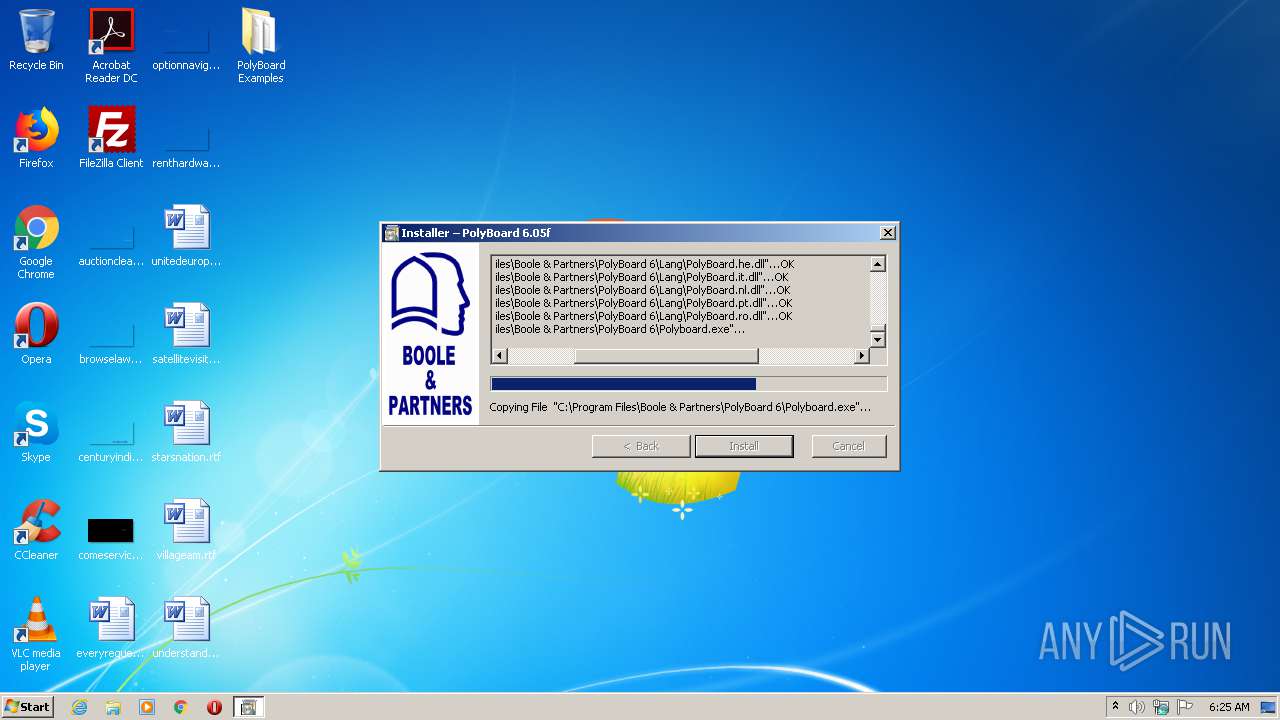Click the log scroll down arrow
Image resolution: width=1280 pixels, height=720 pixels.
pyautogui.click(x=878, y=339)
